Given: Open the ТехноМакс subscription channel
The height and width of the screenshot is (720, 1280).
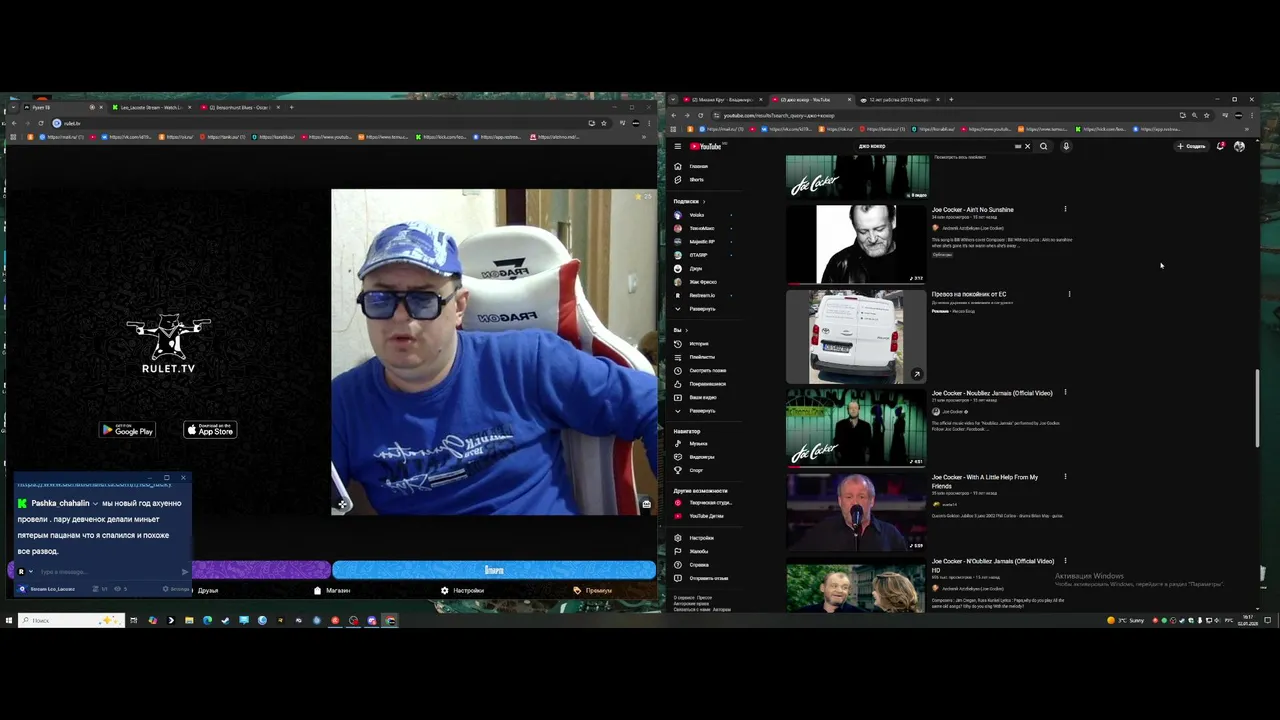Looking at the screenshot, I should [705, 228].
